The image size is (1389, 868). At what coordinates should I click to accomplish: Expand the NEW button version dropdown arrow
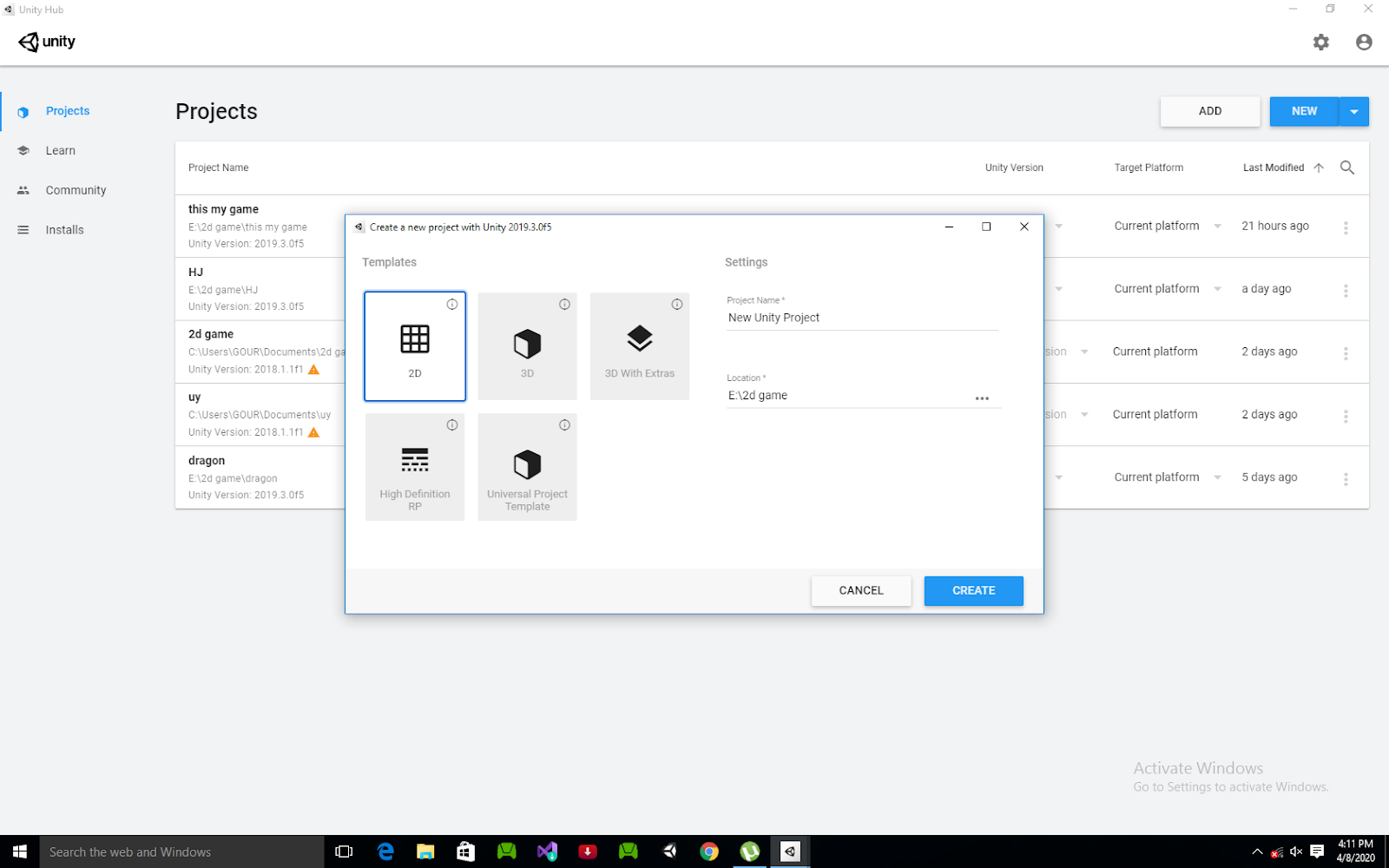click(1354, 111)
